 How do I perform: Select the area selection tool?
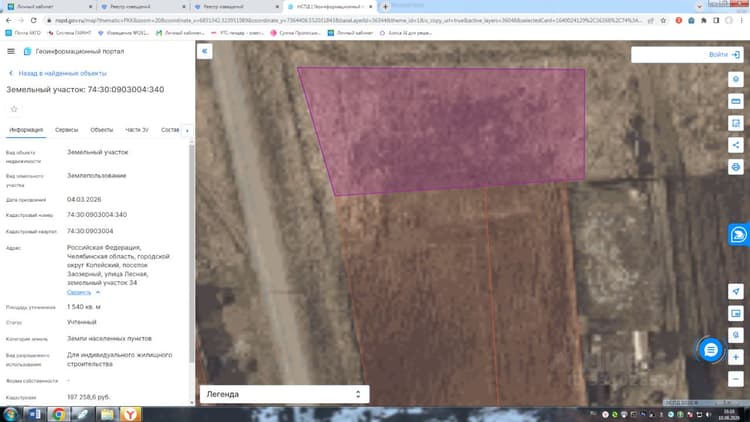[736, 123]
